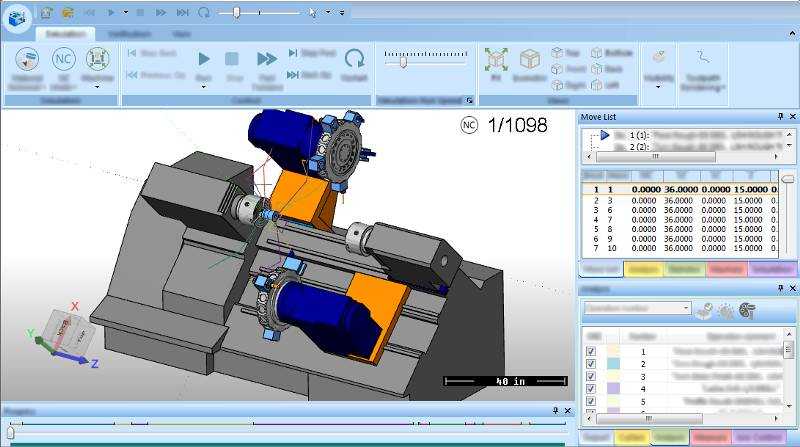Toggle the checkbox for operation 5
The image size is (800, 447).
(591, 402)
